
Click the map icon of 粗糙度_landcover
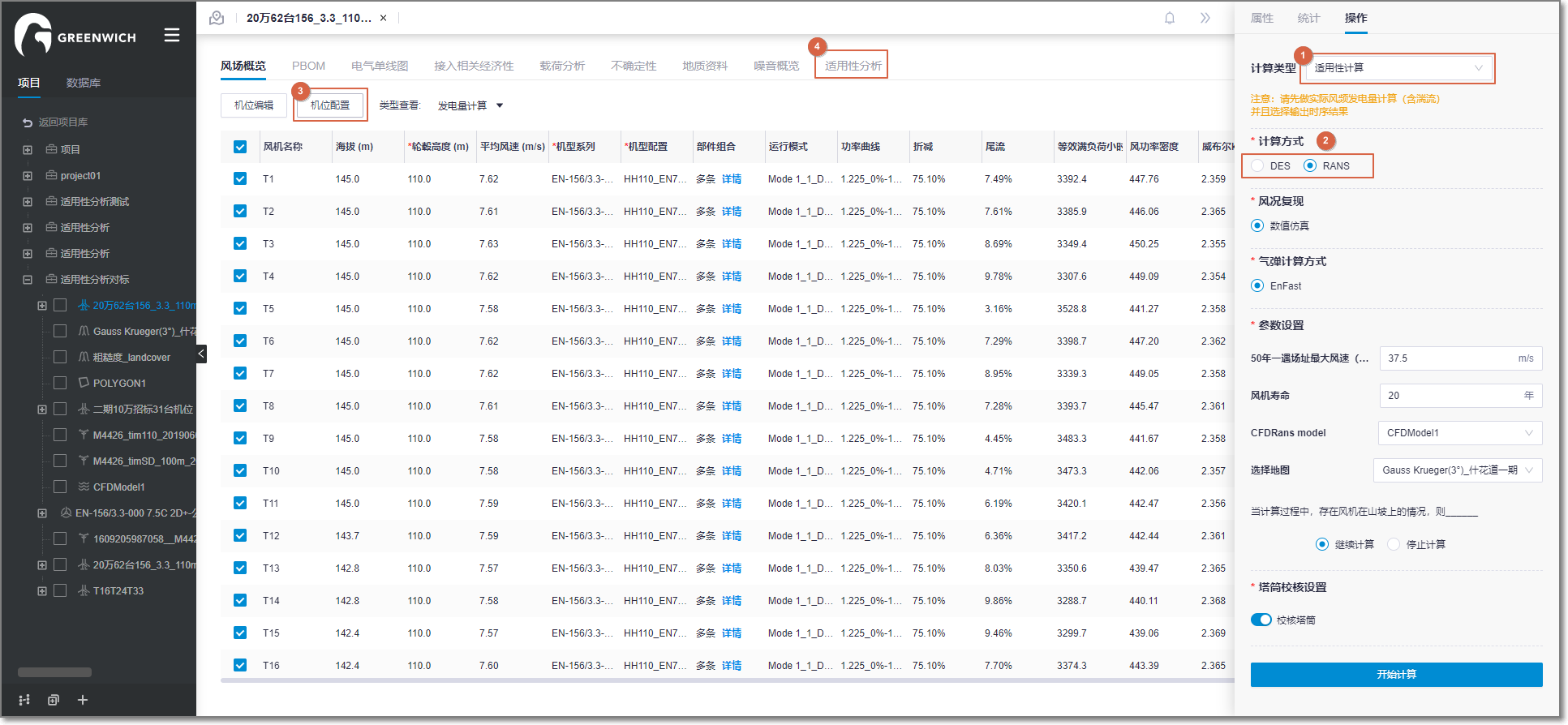84,358
